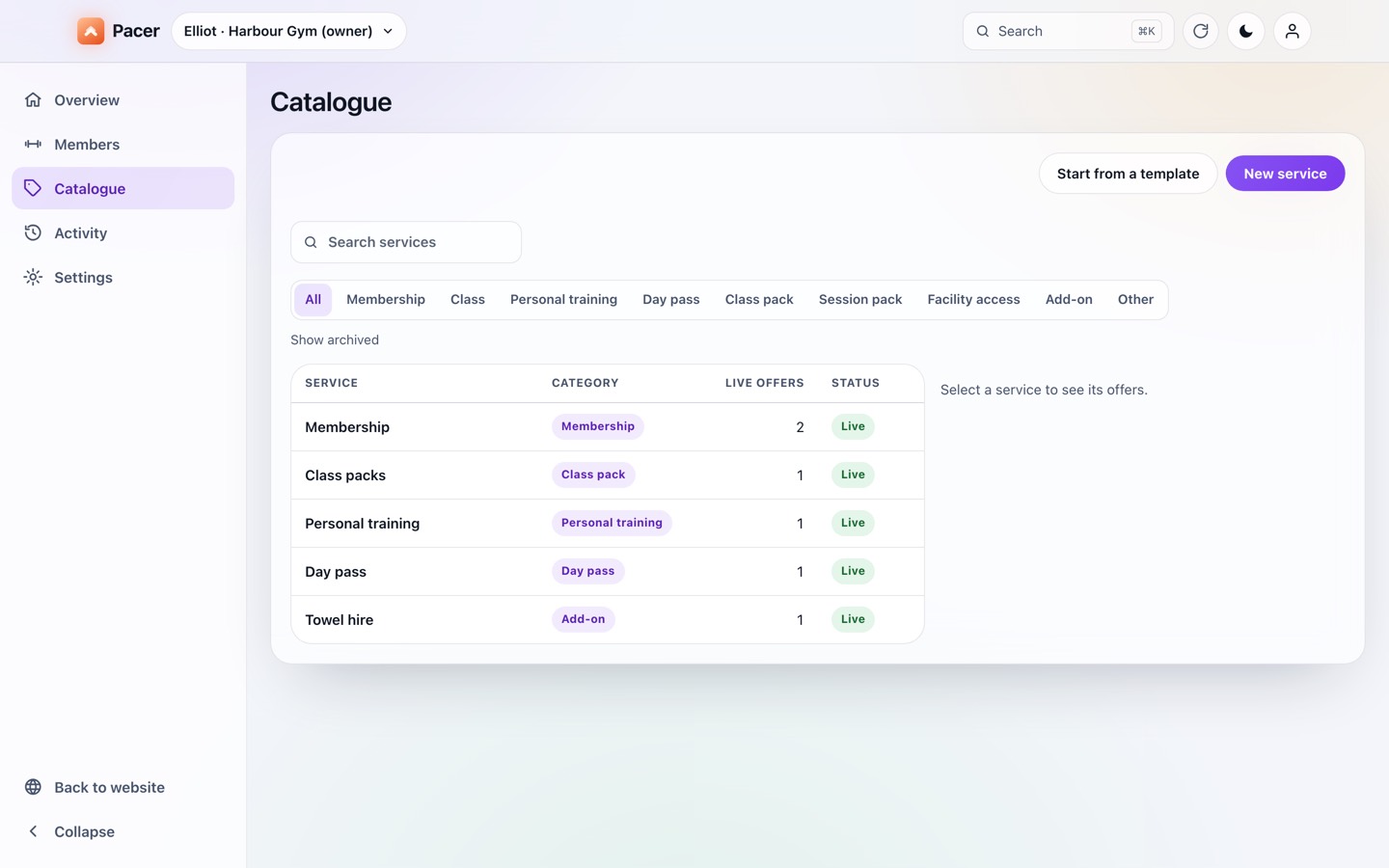Click the Back to website link
Viewport: 1389px width, 868px height.
(x=123, y=787)
